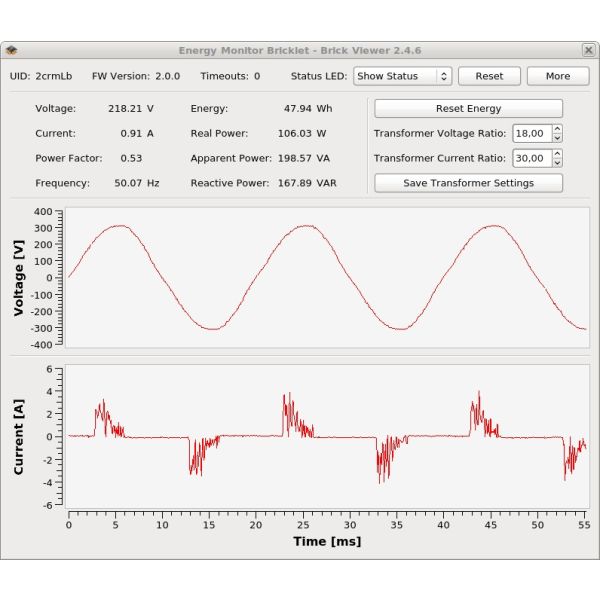600x600 pixels.
Task: Increase Transformer Voltage Ratio with up arrow
Action: click(x=558, y=129)
